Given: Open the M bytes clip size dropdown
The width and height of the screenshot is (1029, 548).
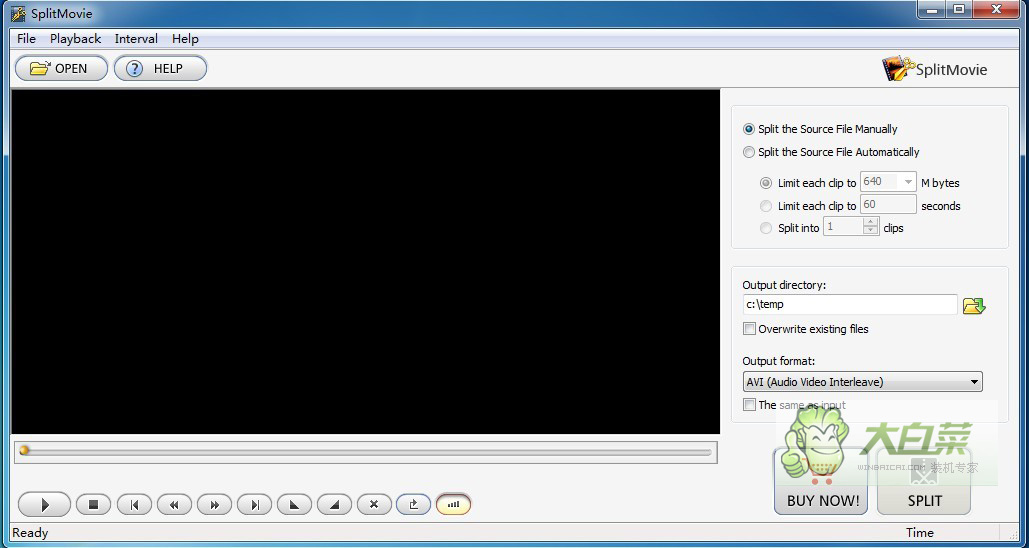Looking at the screenshot, I should tap(908, 182).
